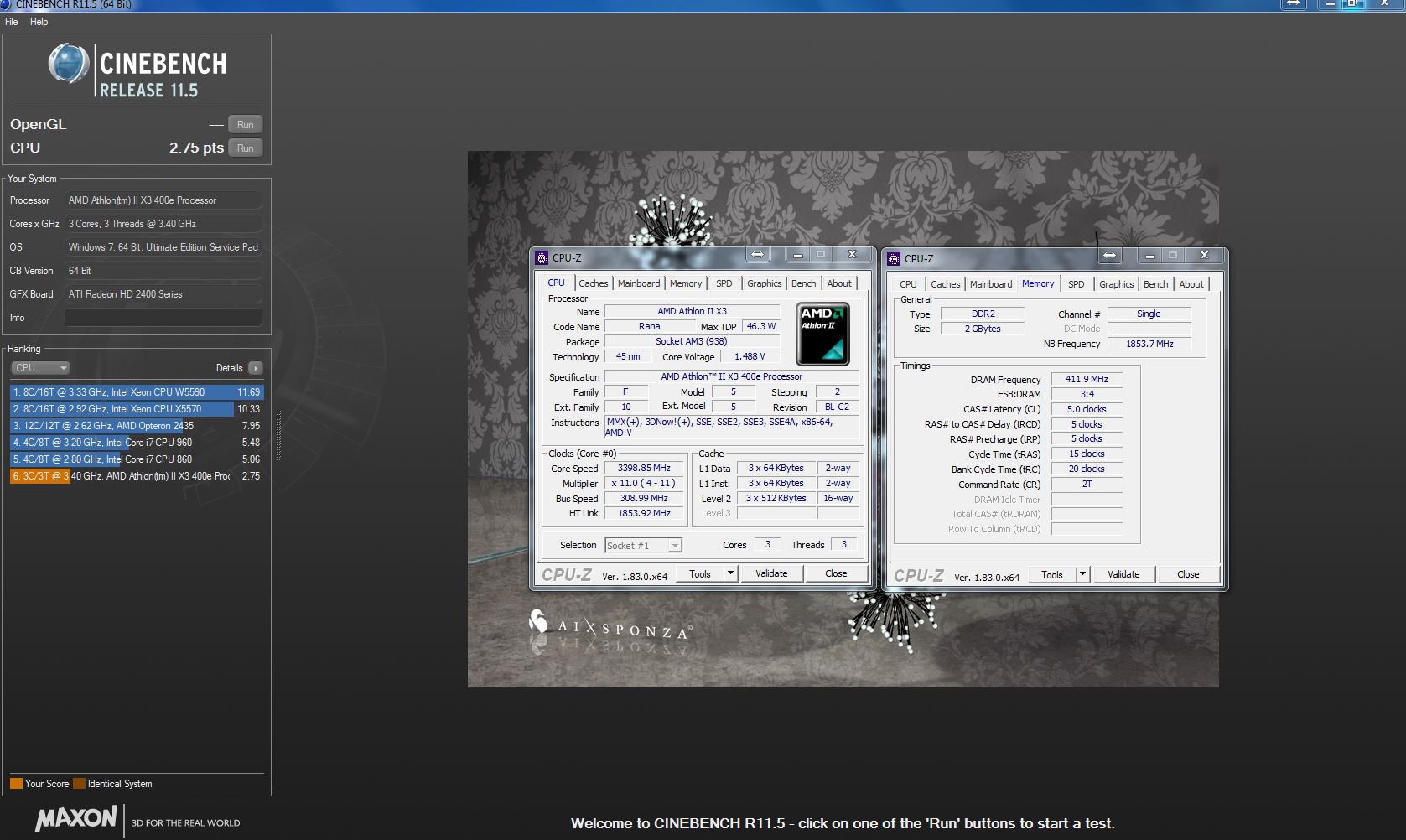
Task: Switch to About tab in right CPU-Z
Action: coord(1191,284)
